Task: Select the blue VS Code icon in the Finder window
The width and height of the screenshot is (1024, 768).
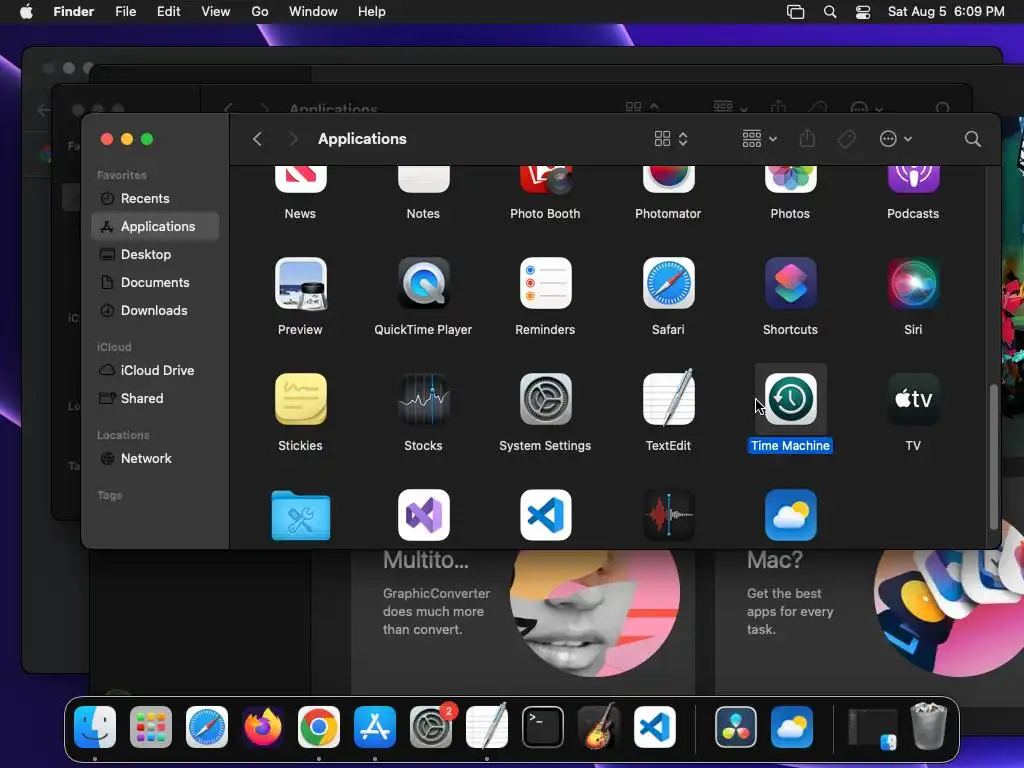Action: click(x=545, y=515)
